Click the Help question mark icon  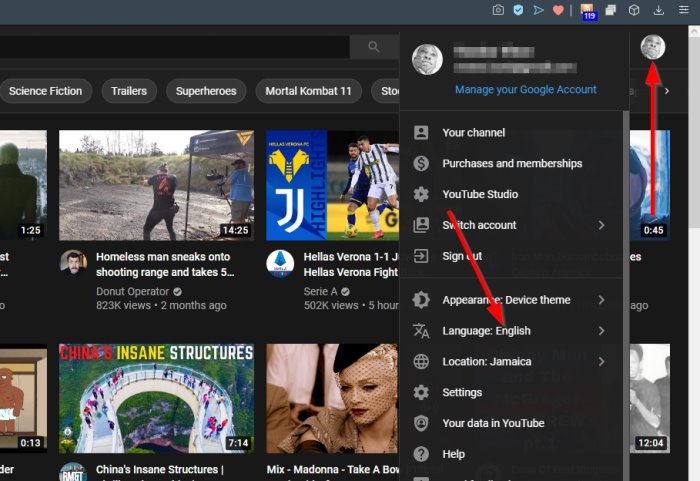[x=421, y=454]
